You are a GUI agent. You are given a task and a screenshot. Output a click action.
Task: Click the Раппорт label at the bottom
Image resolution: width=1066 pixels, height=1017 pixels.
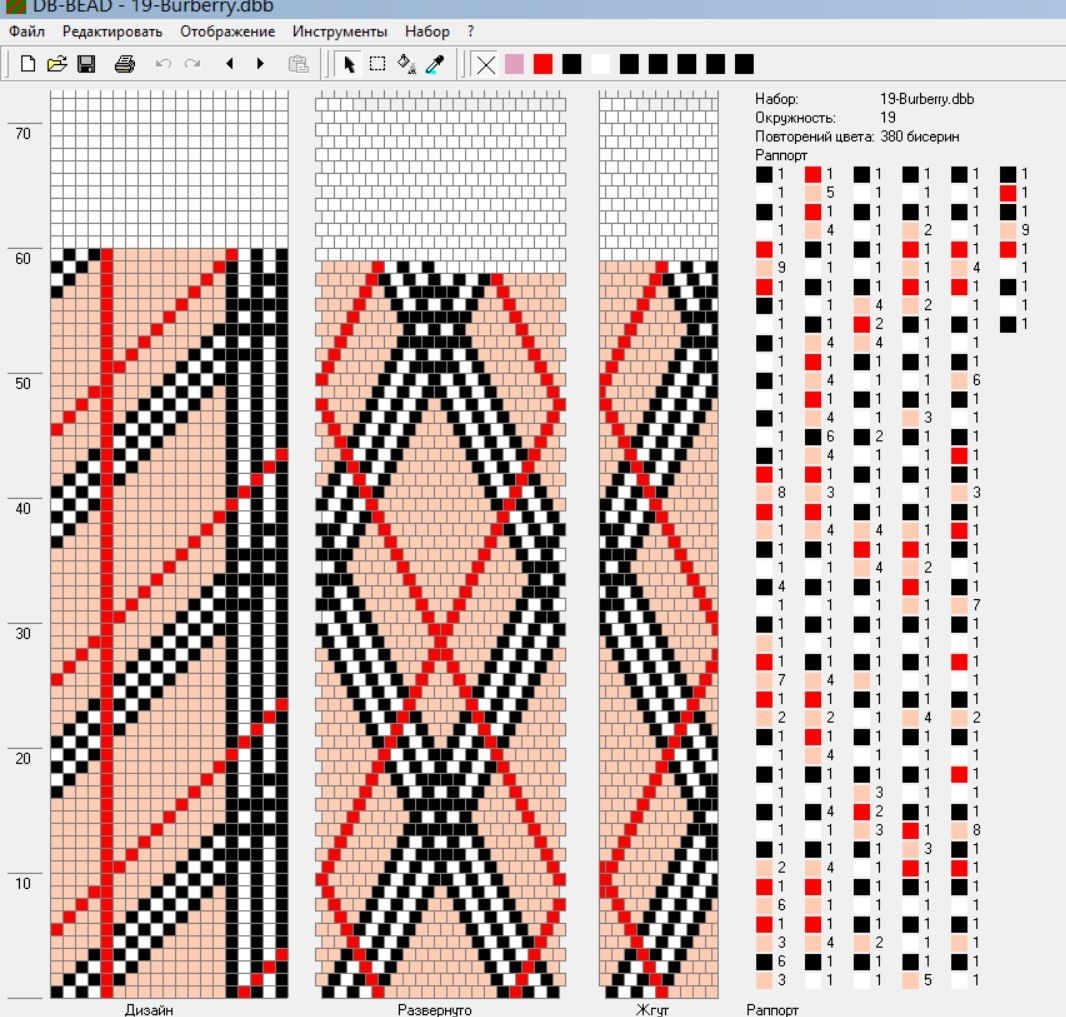(772, 1010)
